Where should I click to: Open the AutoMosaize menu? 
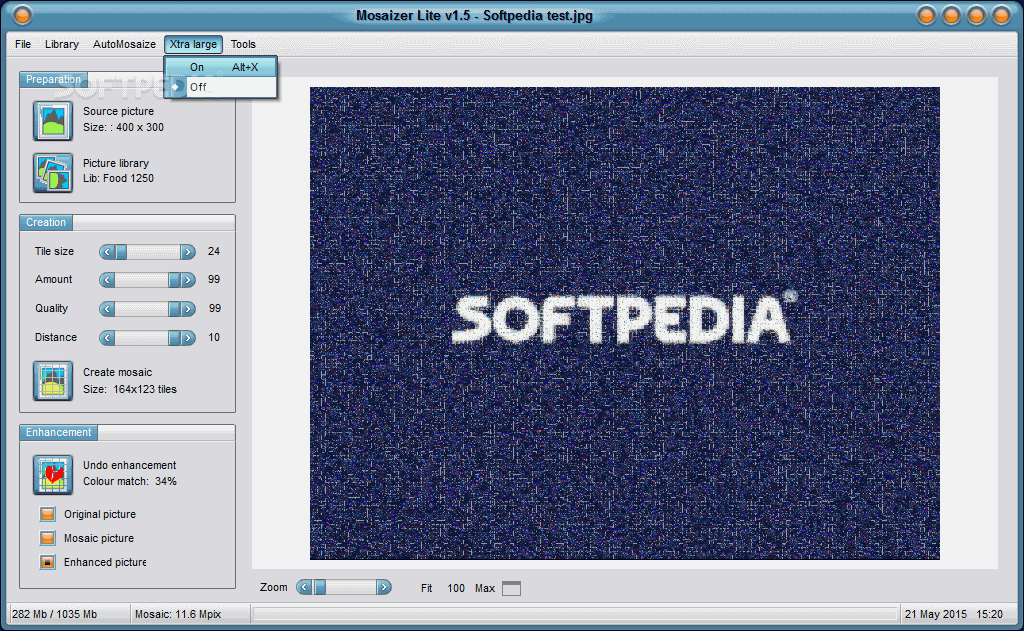click(x=124, y=44)
